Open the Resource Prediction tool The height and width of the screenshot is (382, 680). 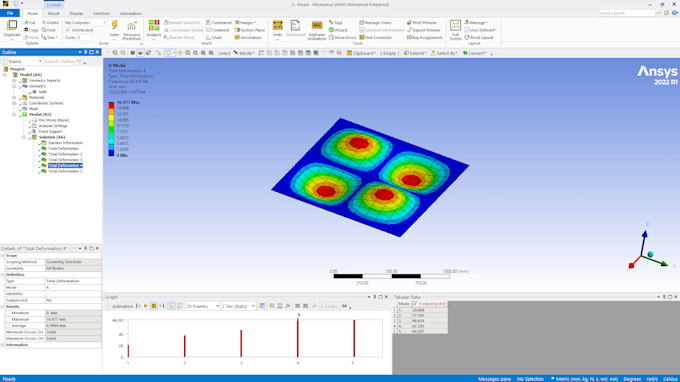[132, 29]
